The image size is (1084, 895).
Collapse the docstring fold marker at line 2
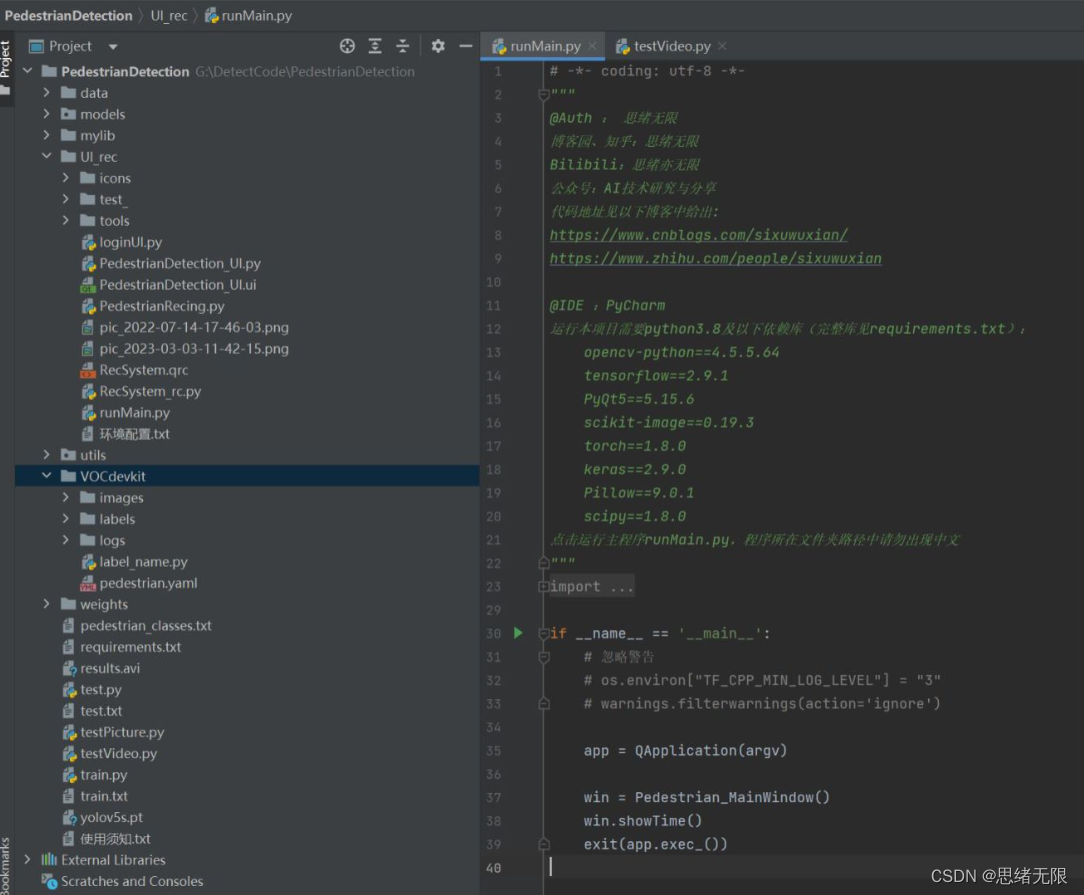[543, 95]
